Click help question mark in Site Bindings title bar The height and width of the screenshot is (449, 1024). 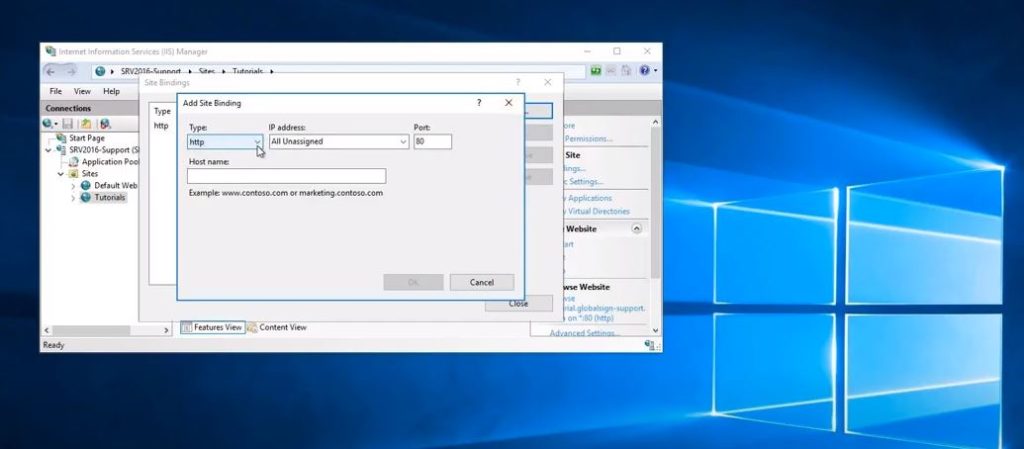(x=518, y=82)
